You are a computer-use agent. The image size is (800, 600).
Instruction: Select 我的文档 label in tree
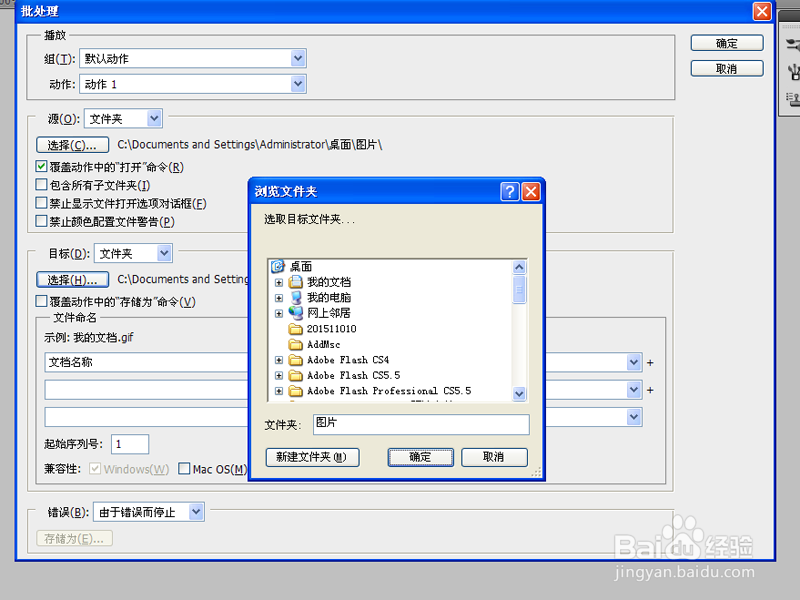[x=329, y=282]
